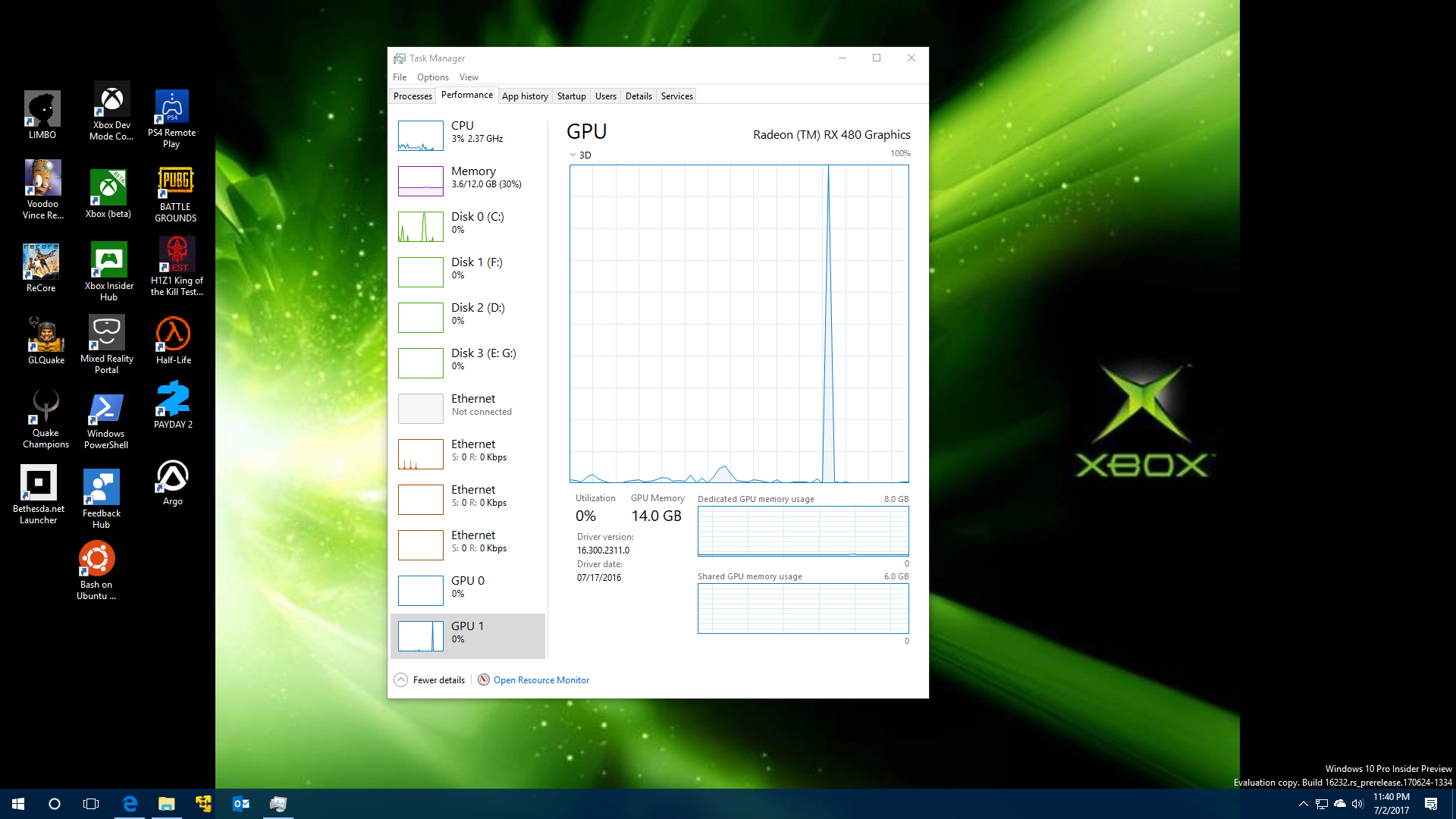Select Memory in performance list
The image size is (1456, 819).
click(468, 180)
